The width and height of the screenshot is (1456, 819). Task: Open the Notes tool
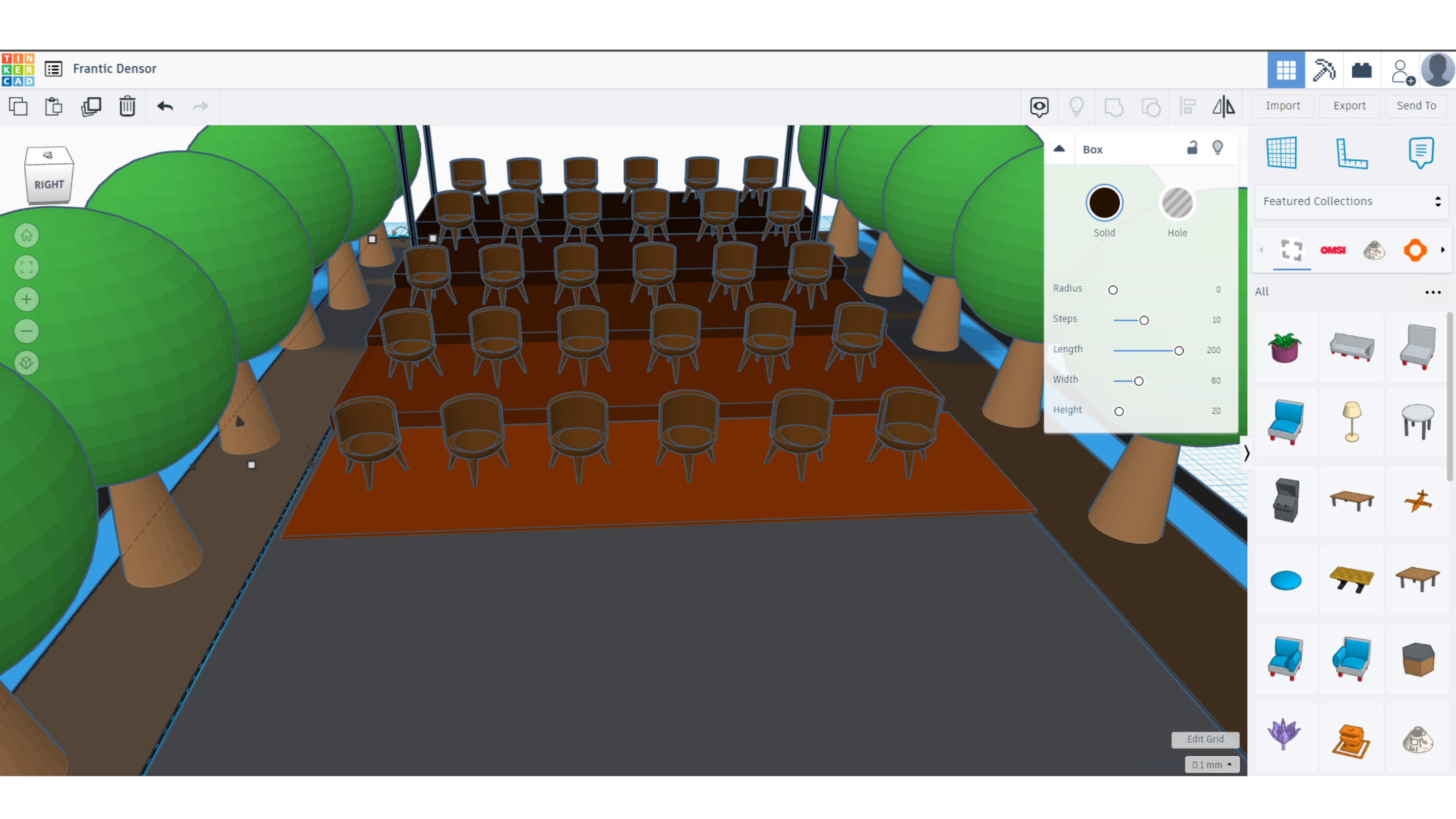coord(1421,153)
